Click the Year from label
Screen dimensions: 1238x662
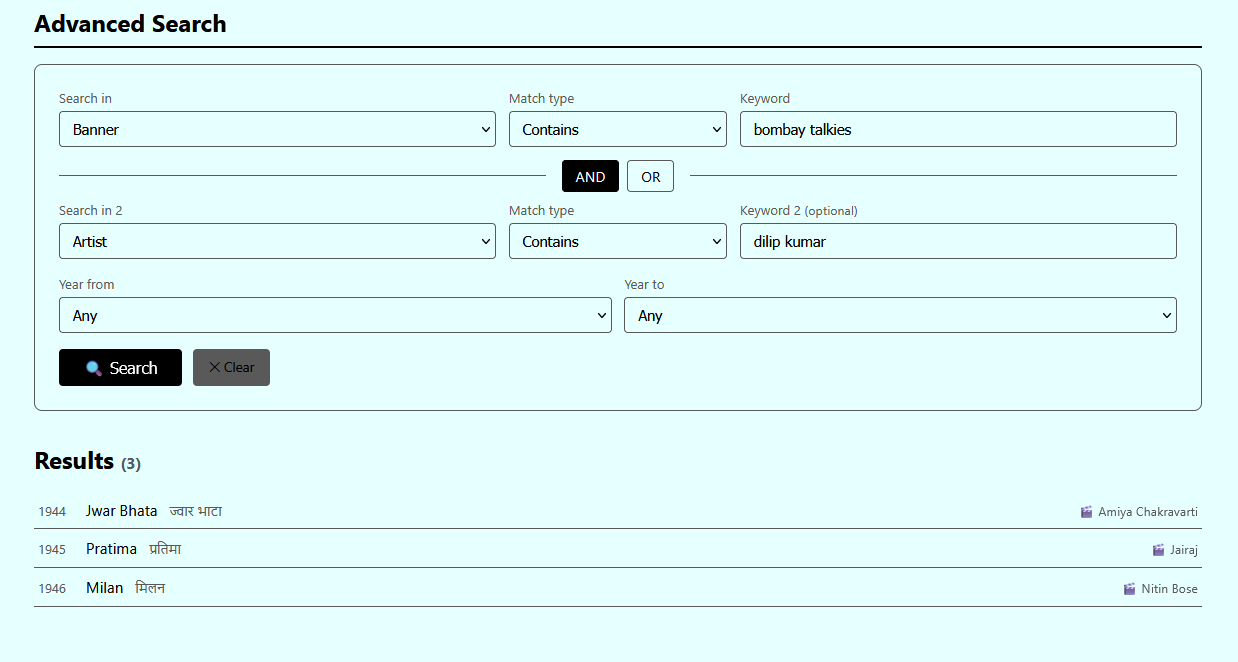[87, 285]
